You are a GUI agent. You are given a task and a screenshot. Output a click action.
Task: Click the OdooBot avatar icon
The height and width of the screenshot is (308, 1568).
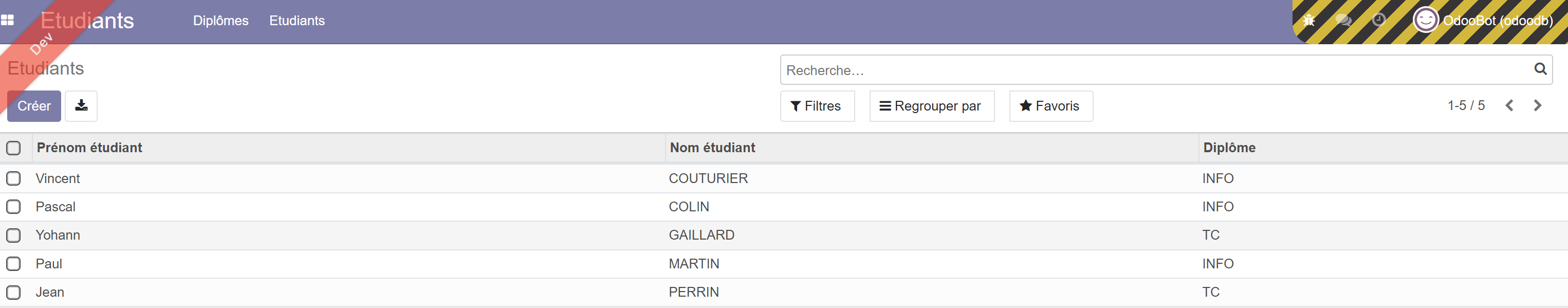coord(1426,20)
